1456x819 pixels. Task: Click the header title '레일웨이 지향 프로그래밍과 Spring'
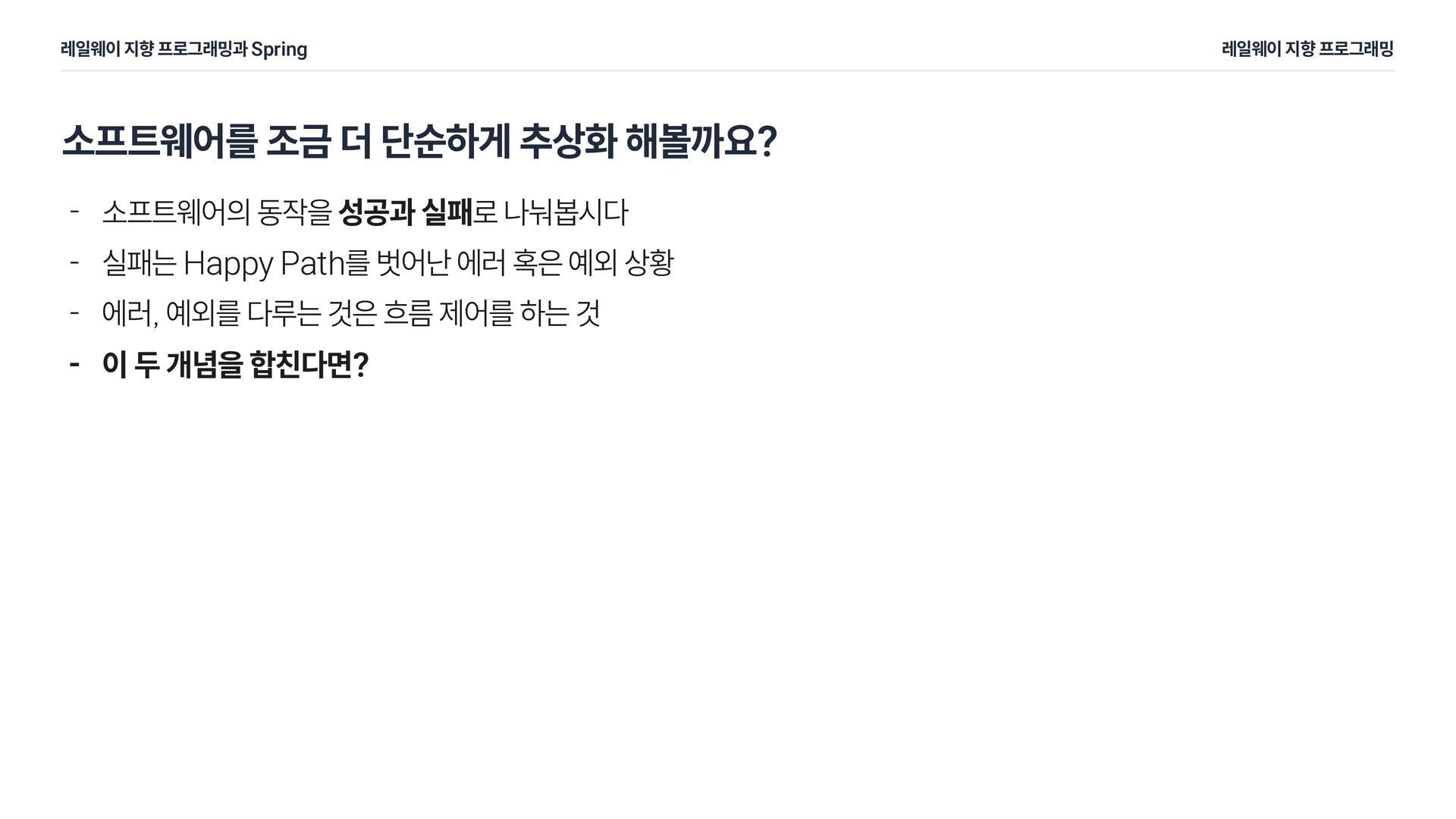pyautogui.click(x=184, y=49)
